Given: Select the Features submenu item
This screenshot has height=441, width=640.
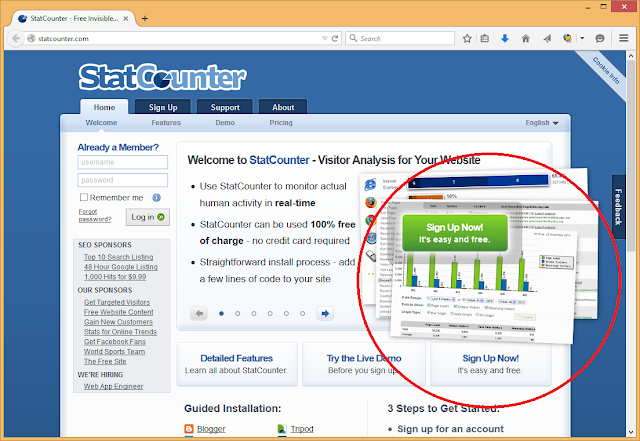Looking at the screenshot, I should point(166,122).
